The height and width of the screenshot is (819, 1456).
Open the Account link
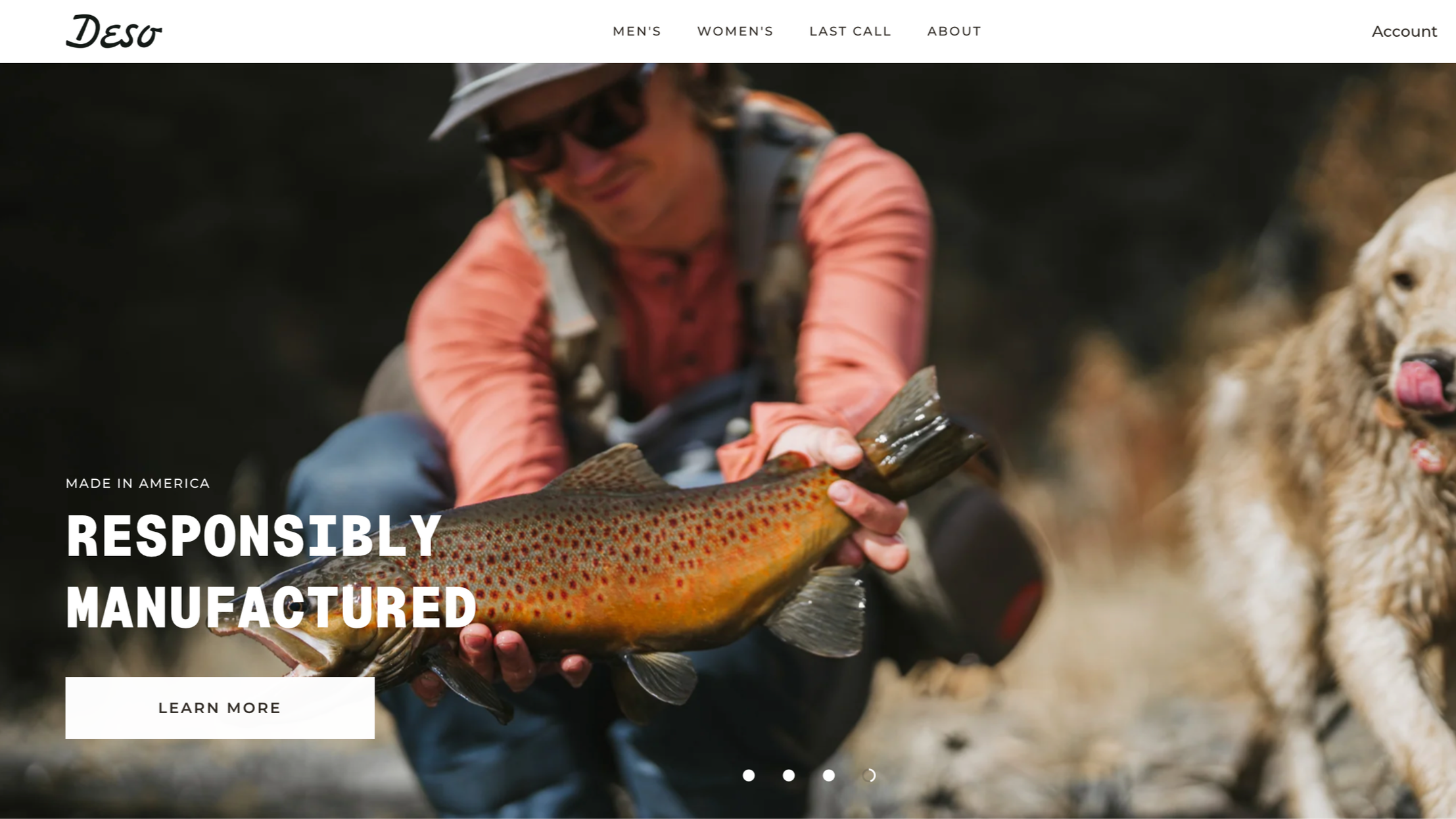tap(1404, 32)
